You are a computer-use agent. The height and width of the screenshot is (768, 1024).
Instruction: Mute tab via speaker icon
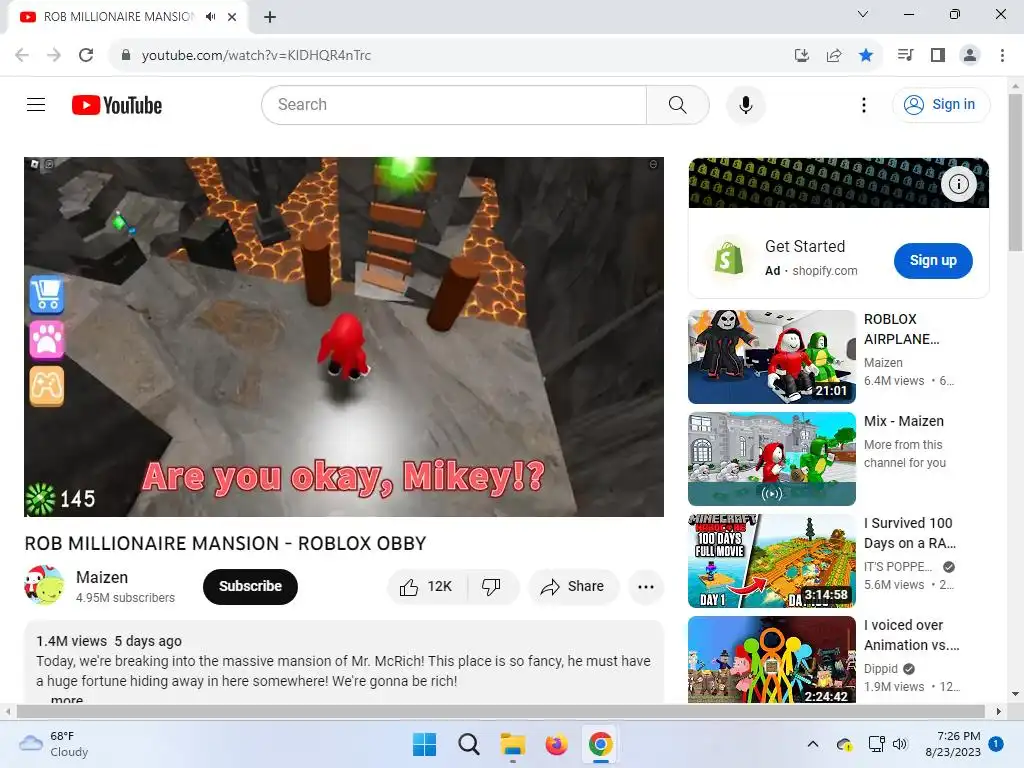tap(210, 17)
